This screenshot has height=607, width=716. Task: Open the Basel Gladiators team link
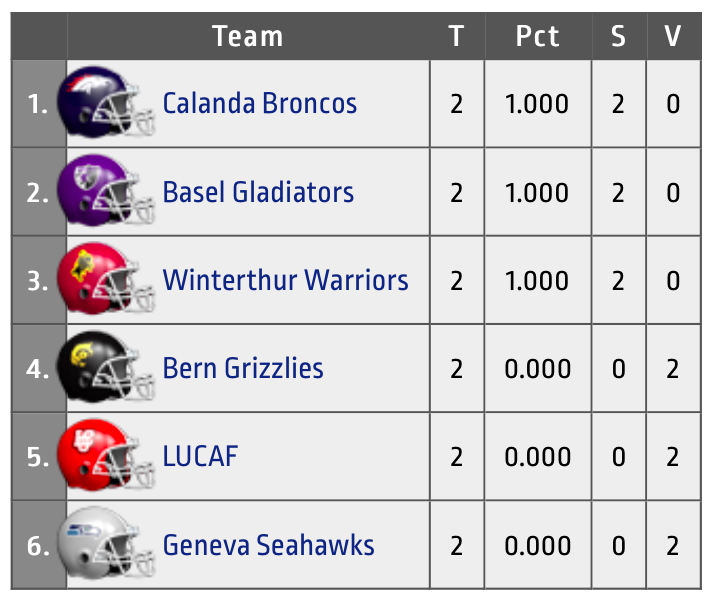[258, 191]
